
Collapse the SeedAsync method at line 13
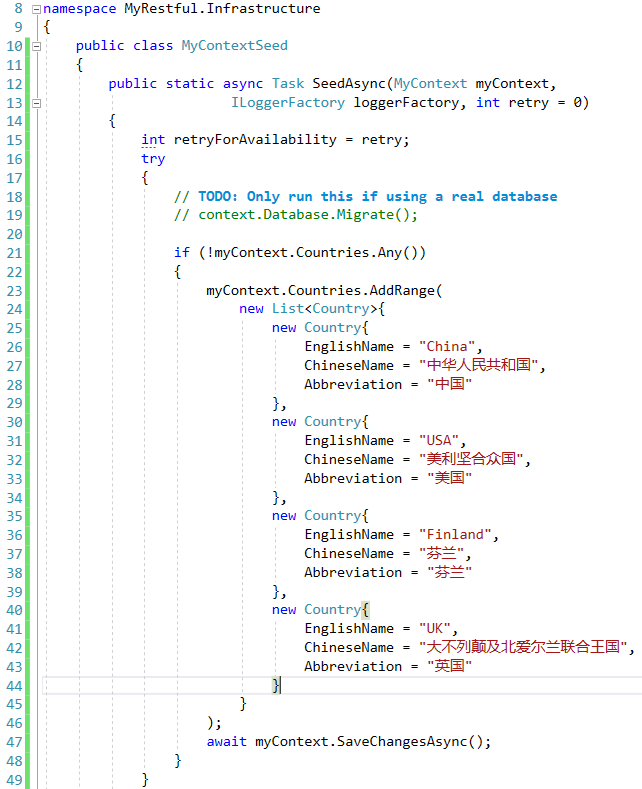click(36, 103)
